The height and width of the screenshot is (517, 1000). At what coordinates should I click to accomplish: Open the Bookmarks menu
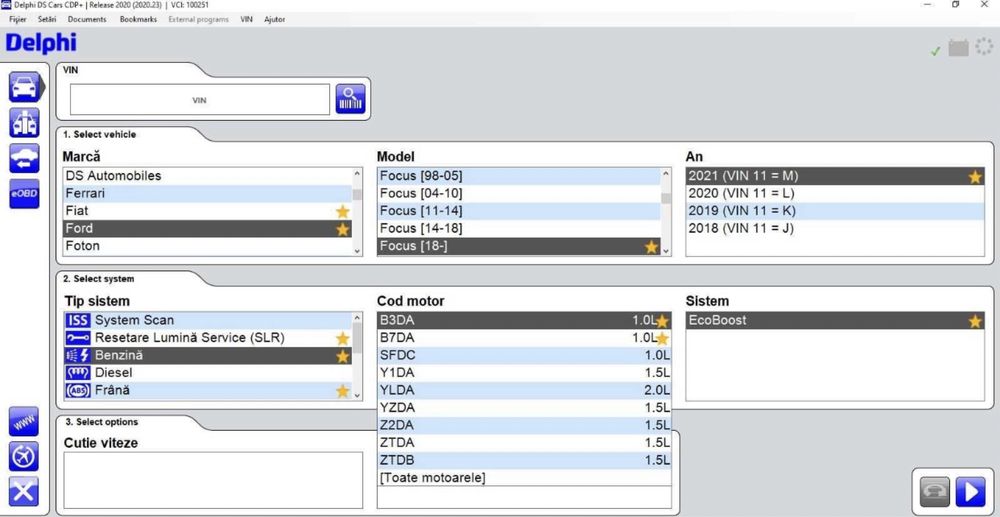[138, 19]
